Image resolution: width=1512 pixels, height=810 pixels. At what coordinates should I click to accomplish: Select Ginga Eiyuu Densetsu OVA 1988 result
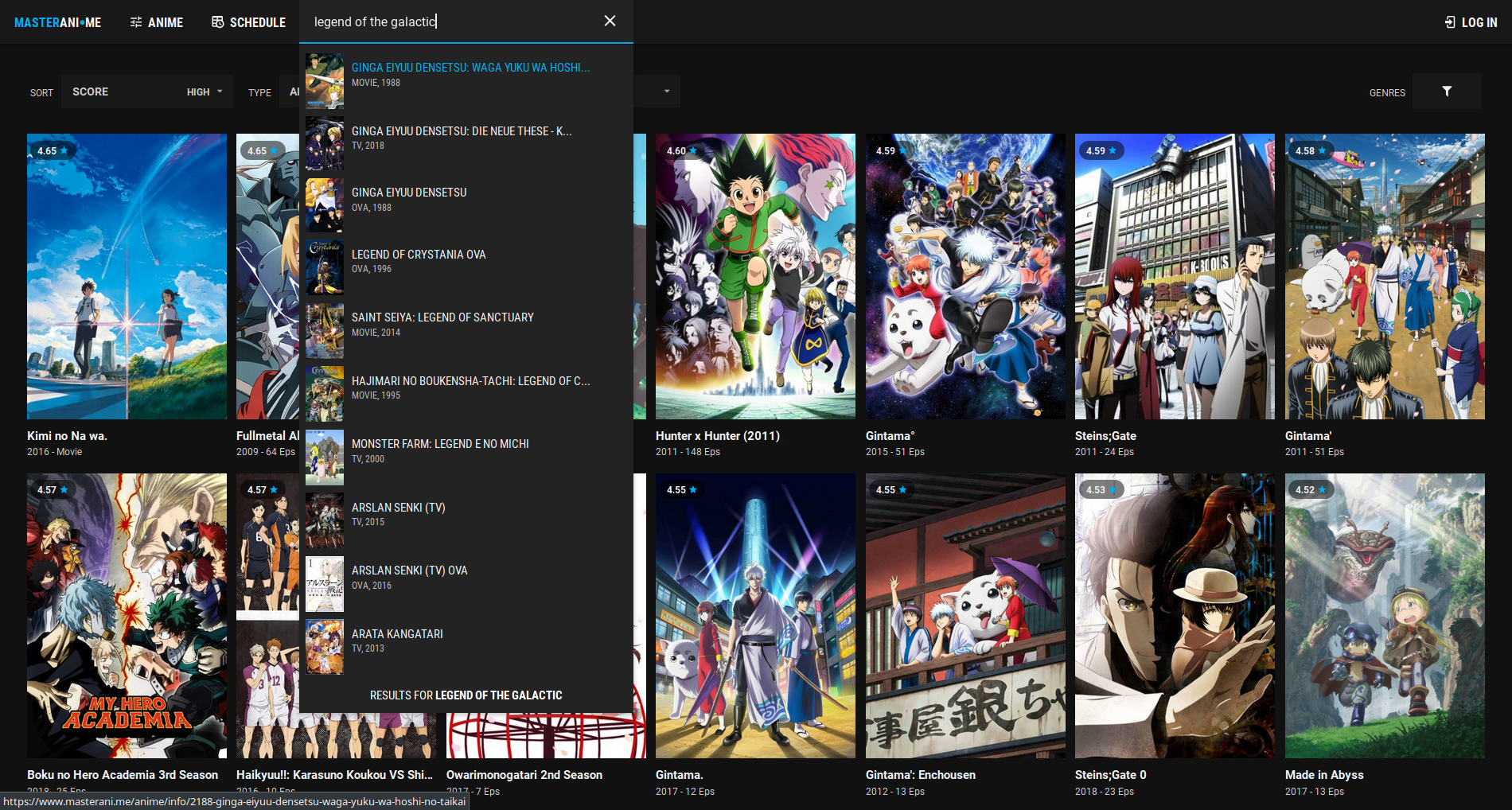click(466, 205)
